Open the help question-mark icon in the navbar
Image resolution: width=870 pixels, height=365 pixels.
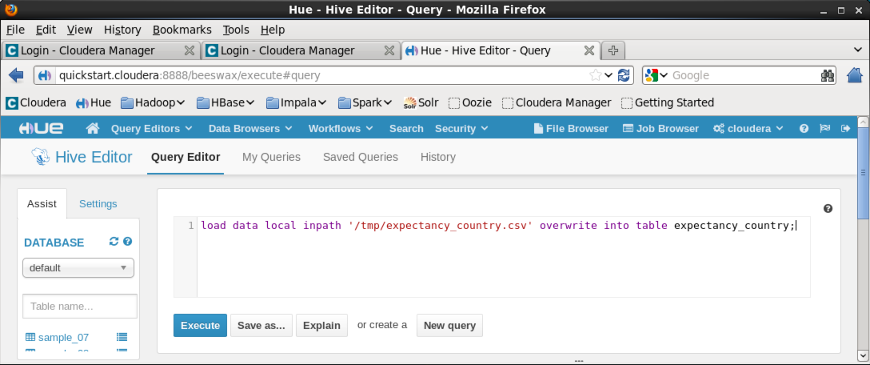click(x=803, y=129)
